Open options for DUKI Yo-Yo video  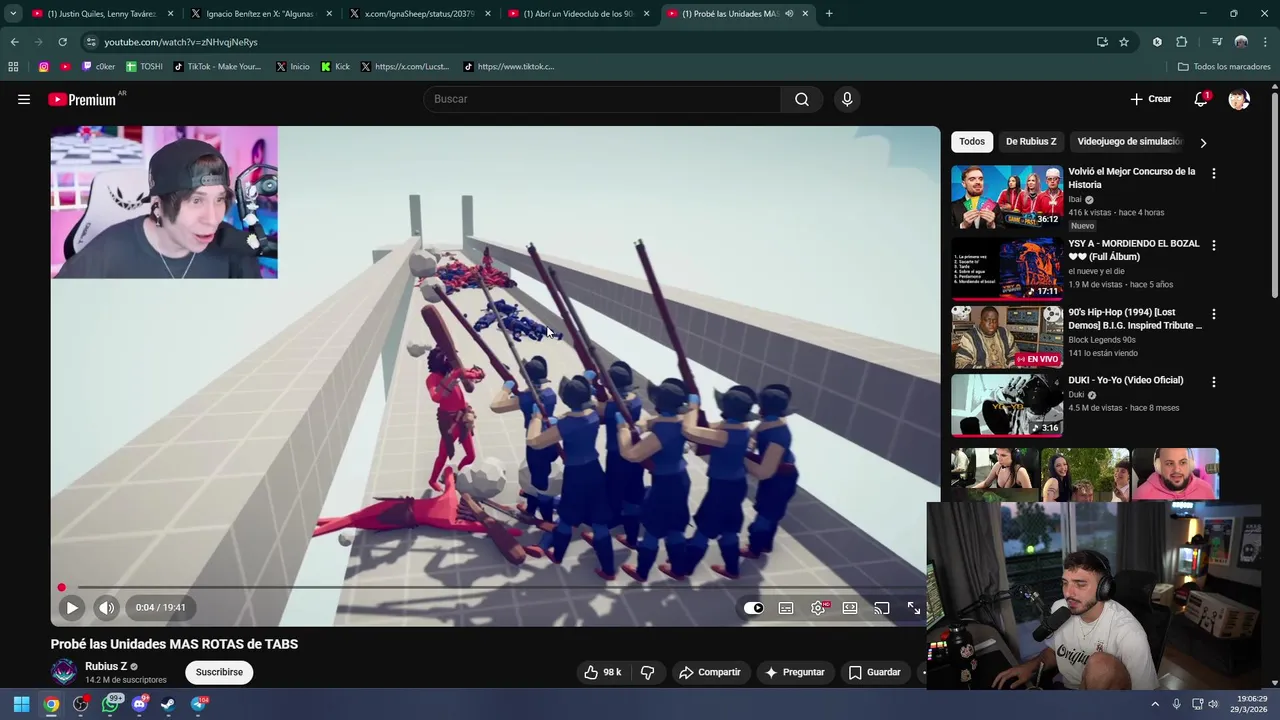pyautogui.click(x=1214, y=382)
